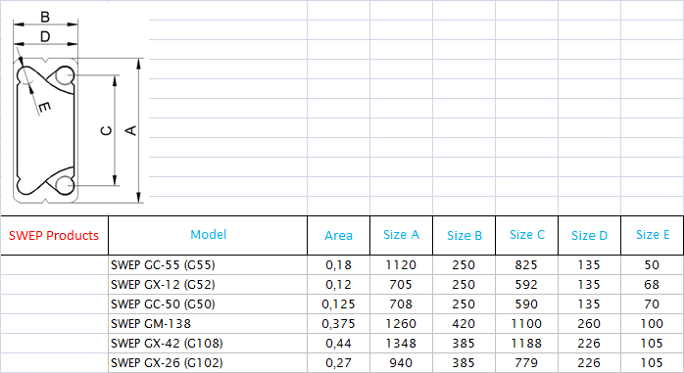Select Size A value 705
The image size is (684, 373).
pyautogui.click(x=401, y=284)
